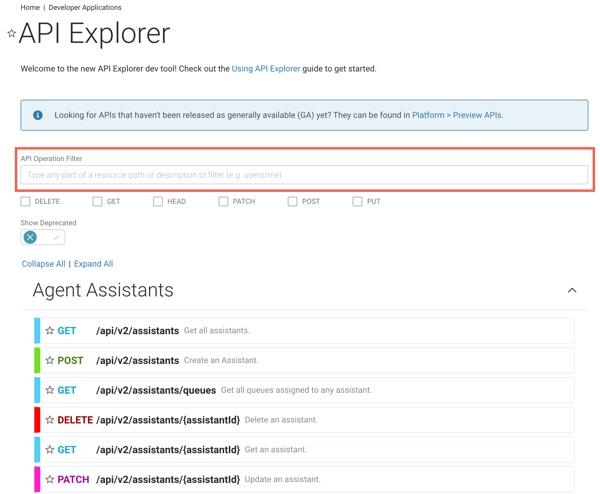The width and height of the screenshot is (600, 494).
Task: Favorite the PATCH assistant operation
Action: point(49,480)
